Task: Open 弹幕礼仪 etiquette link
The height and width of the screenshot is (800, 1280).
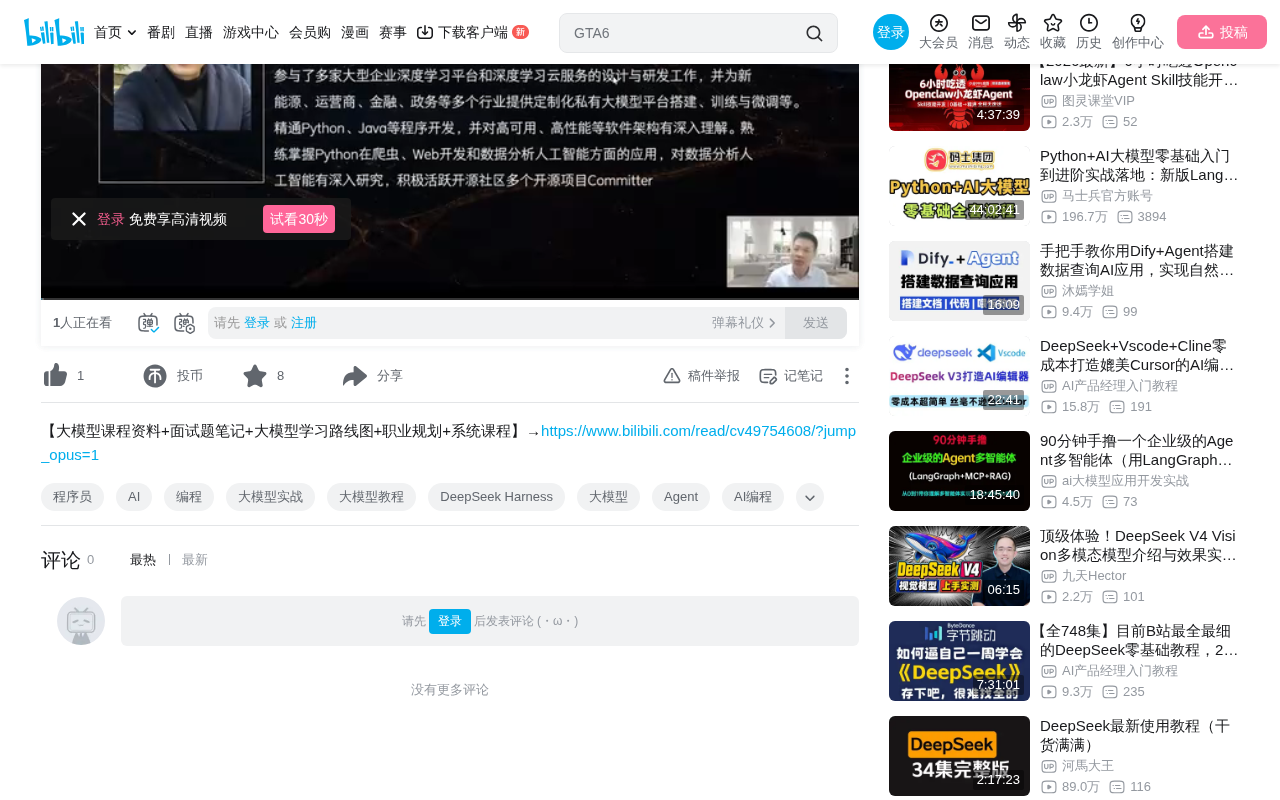Action: [x=744, y=323]
